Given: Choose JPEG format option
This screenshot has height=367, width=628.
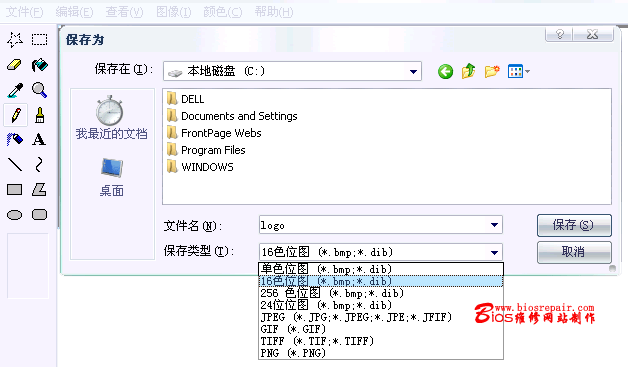Looking at the screenshot, I should (x=381, y=317).
